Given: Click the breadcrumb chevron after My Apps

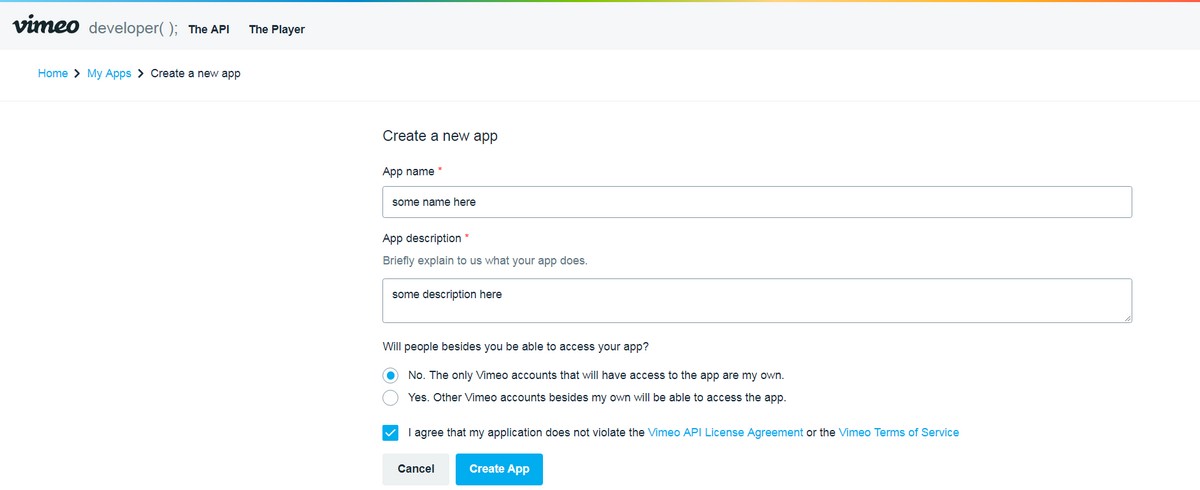Looking at the screenshot, I should [141, 74].
